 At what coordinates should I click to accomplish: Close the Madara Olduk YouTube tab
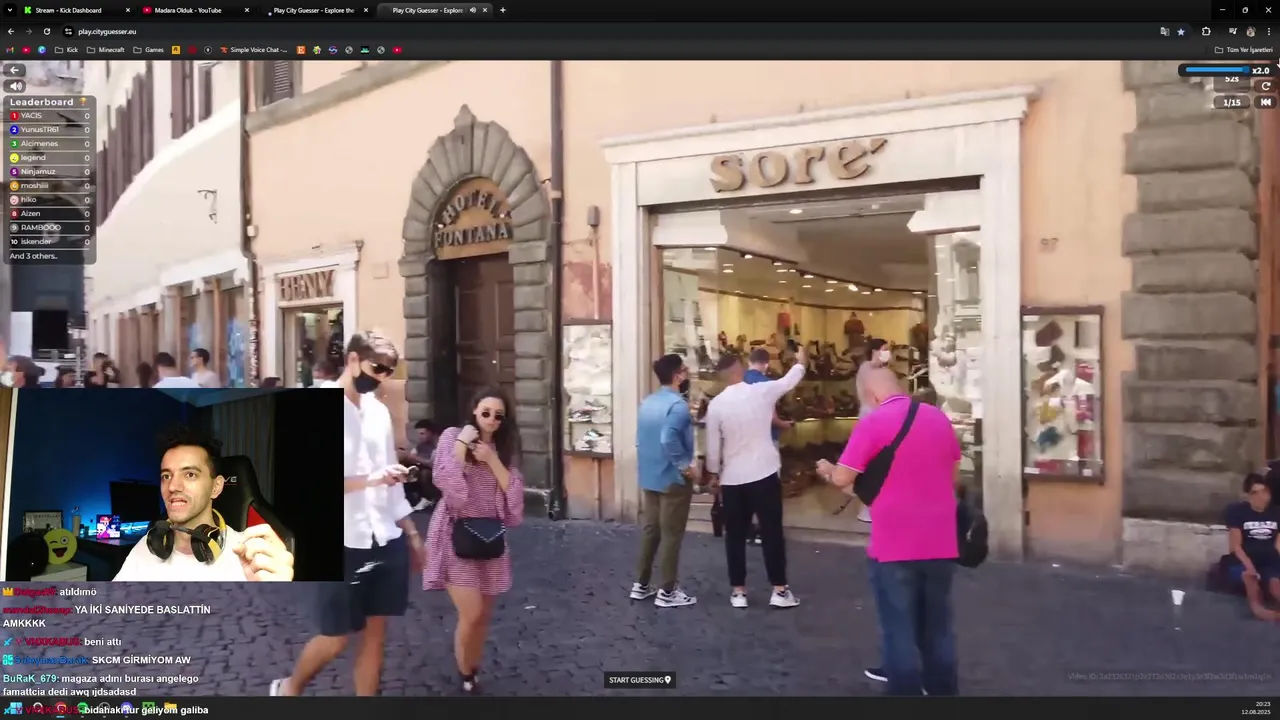247,10
